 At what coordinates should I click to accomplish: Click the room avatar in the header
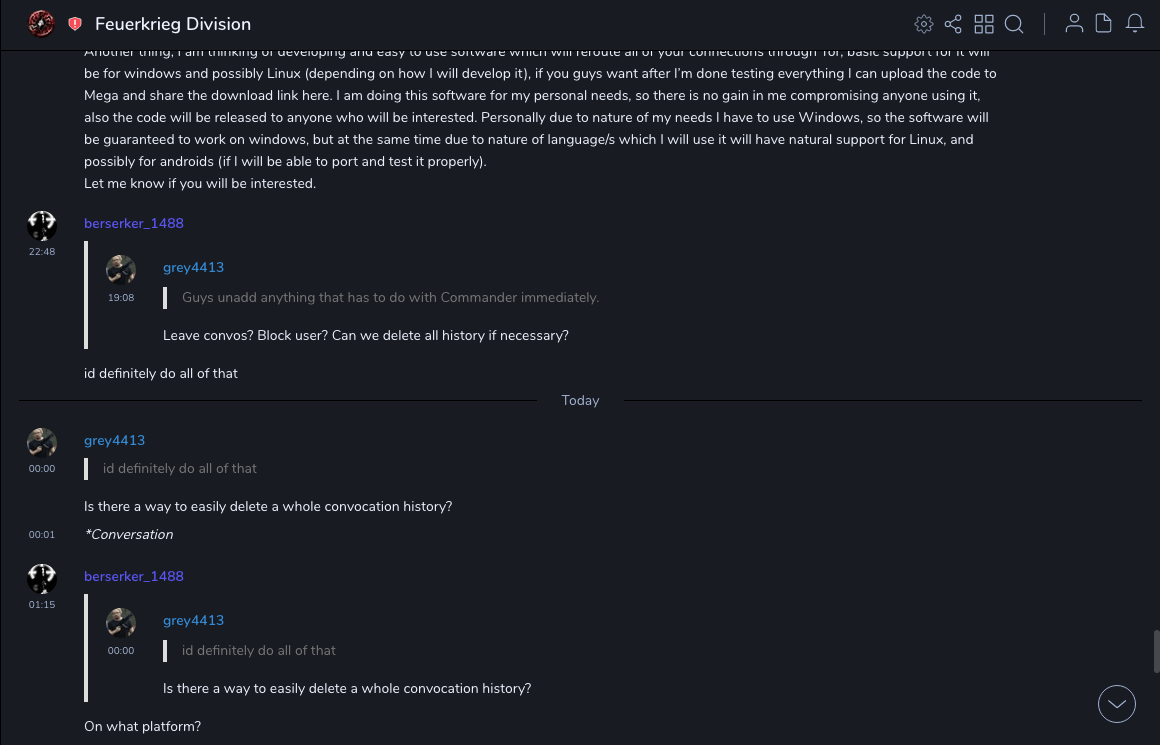[41, 23]
